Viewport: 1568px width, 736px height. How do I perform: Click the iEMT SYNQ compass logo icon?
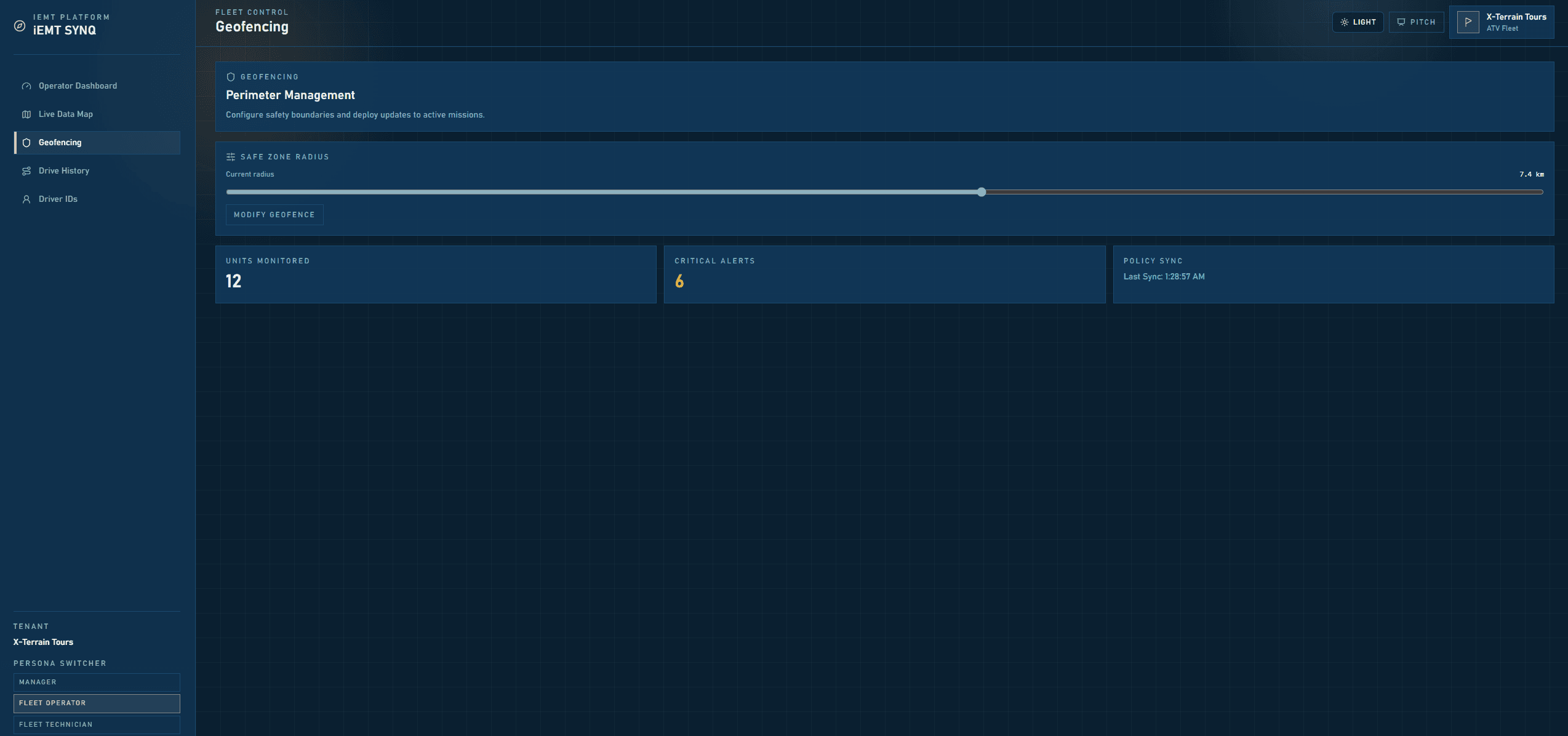point(20,26)
